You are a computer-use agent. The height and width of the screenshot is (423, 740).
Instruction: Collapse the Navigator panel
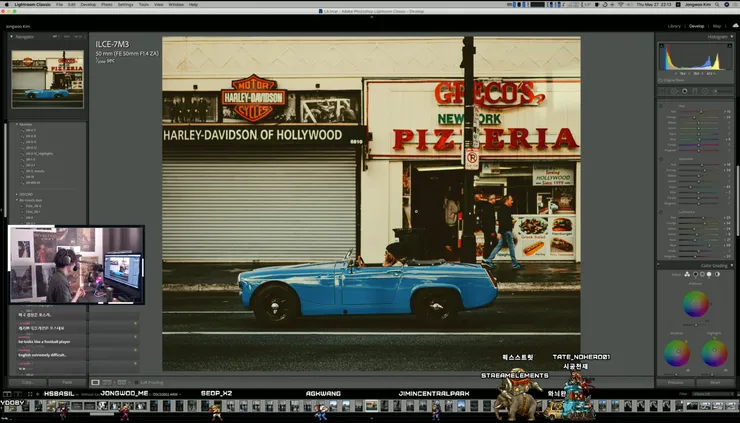point(11,36)
